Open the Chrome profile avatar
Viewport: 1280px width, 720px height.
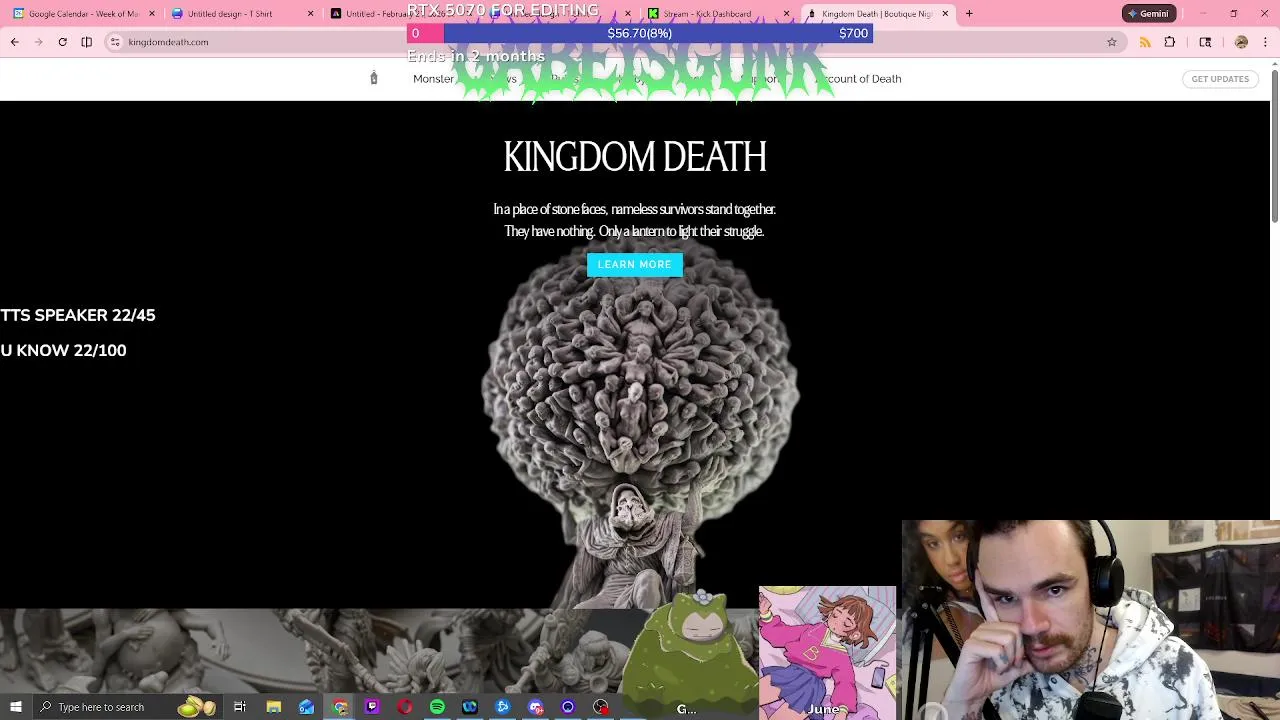(x=1241, y=42)
